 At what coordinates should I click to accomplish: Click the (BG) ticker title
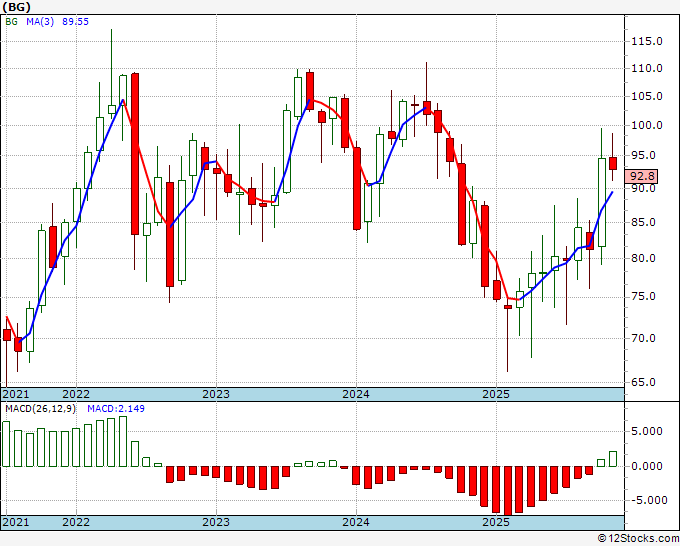point(16,7)
